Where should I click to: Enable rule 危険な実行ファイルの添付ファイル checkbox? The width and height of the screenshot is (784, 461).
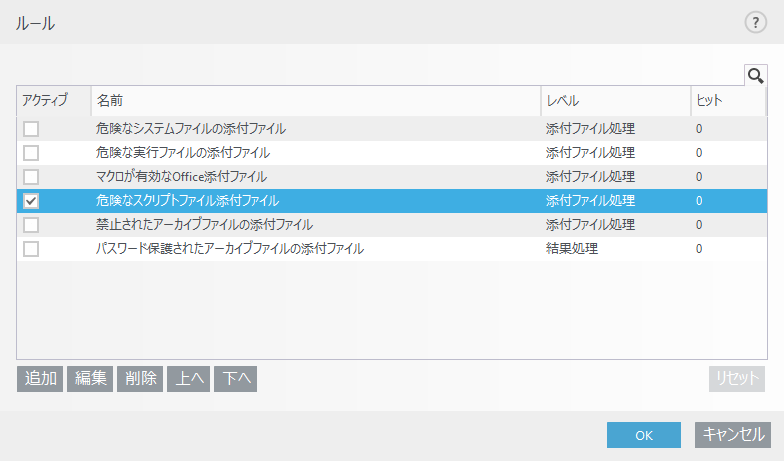tap(31, 153)
